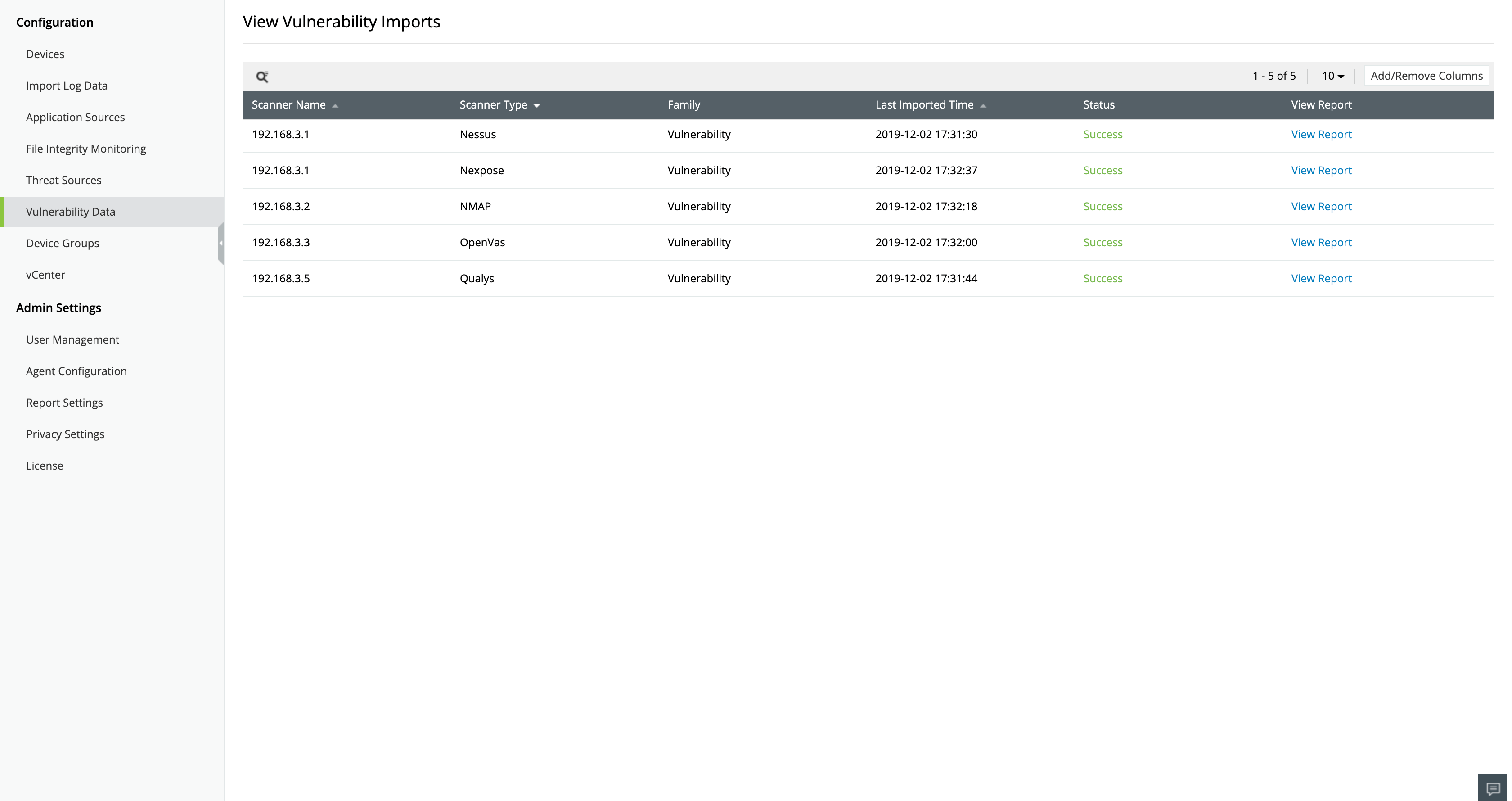Viewport: 1512px width, 801px height.
Task: Open User Management under Admin Settings
Action: pyautogui.click(x=72, y=339)
